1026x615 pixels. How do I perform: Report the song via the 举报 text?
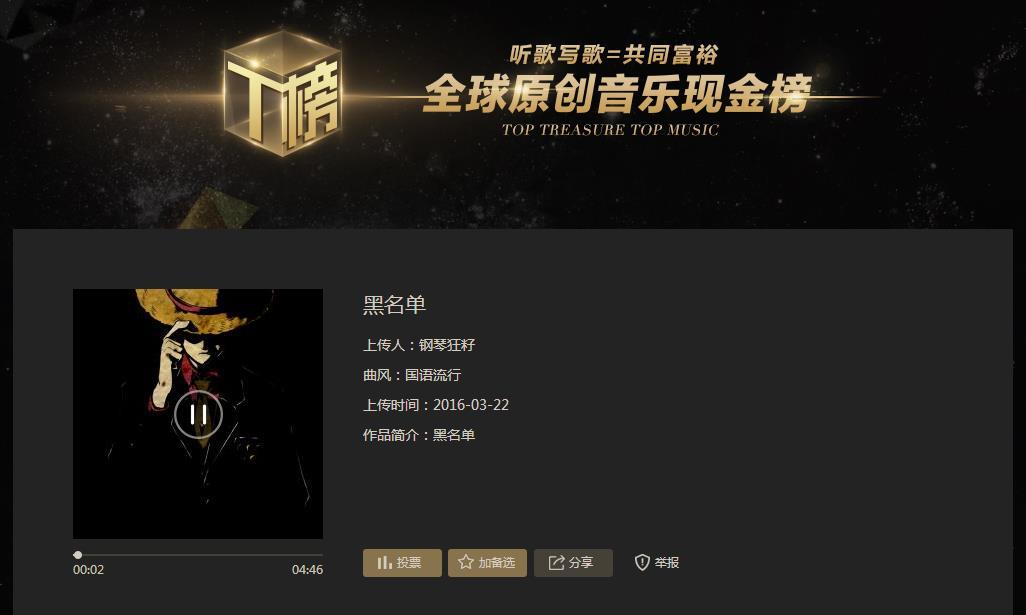pyautogui.click(x=667, y=563)
